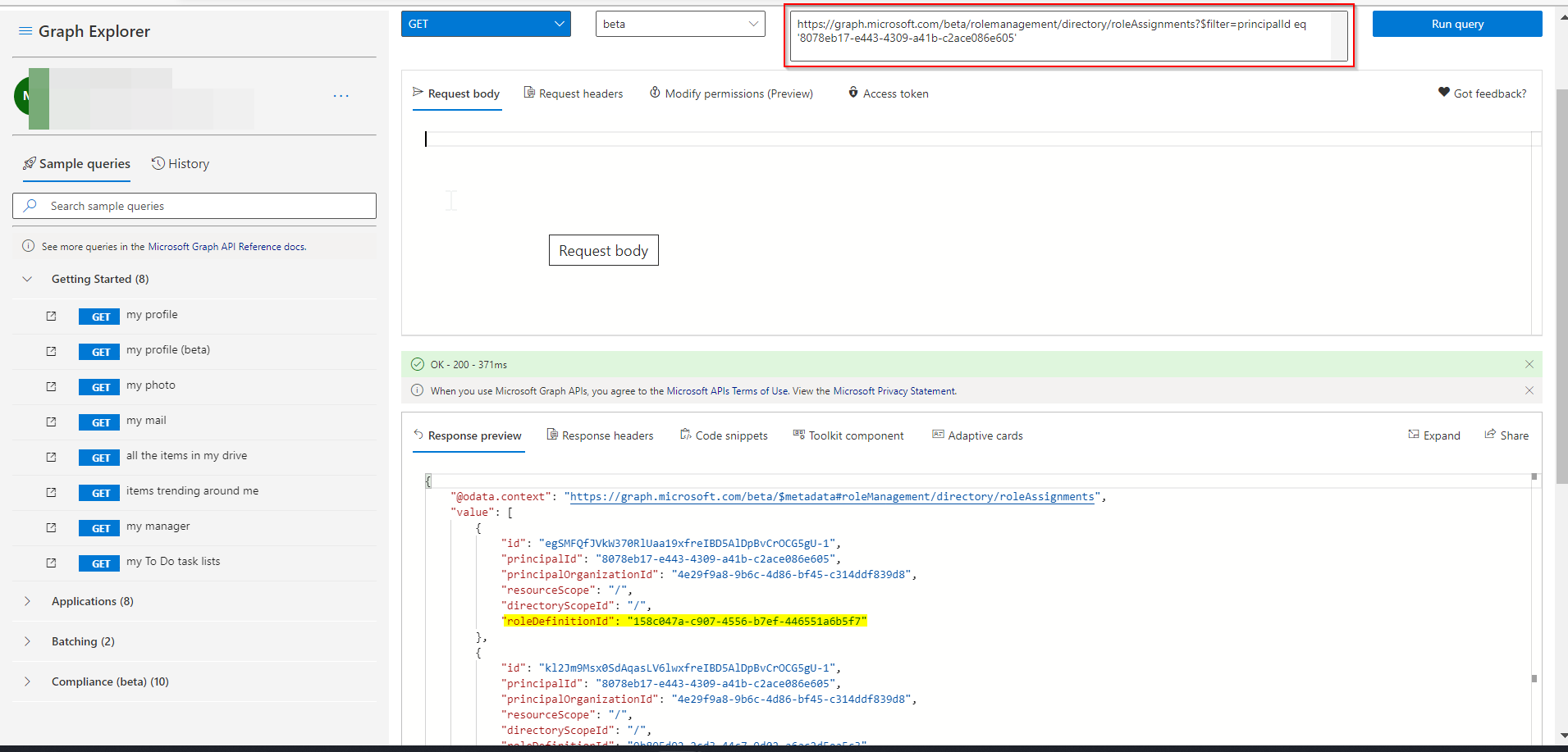1568x752 pixels.
Task: Click the query URL input field
Action: click(x=1068, y=35)
